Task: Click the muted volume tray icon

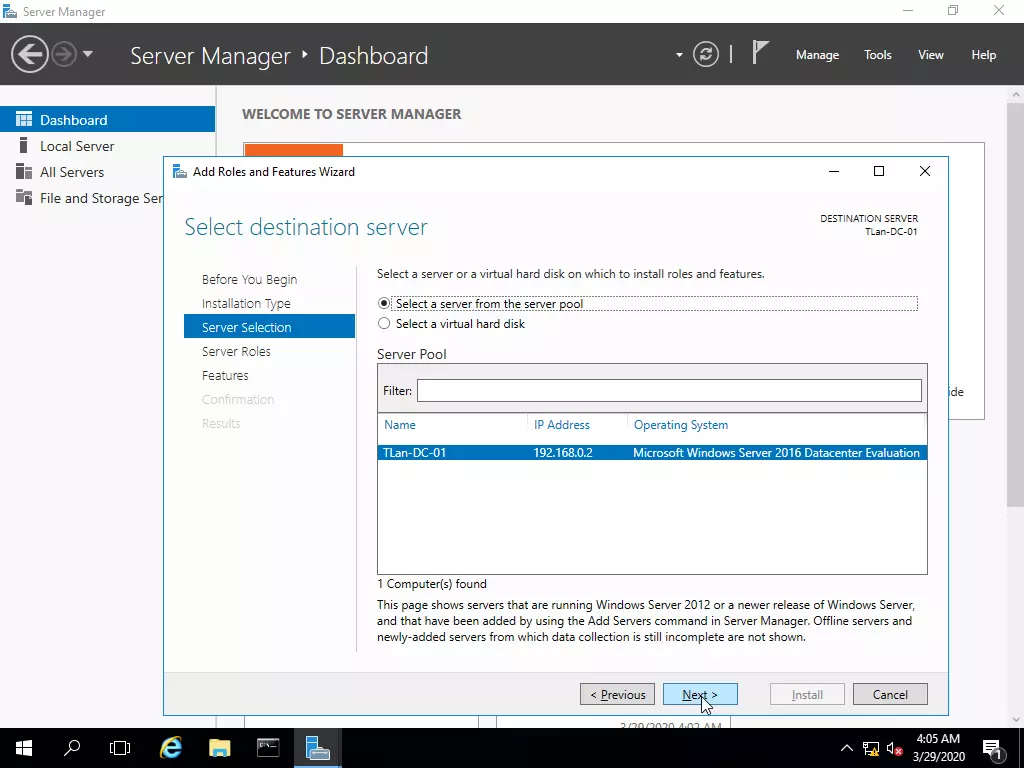Action: click(895, 749)
